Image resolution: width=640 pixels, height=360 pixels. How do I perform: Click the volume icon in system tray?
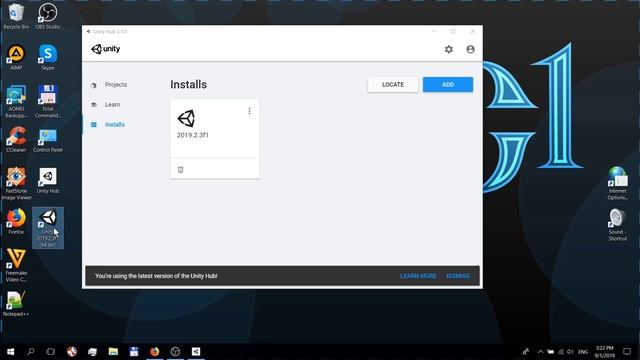tap(570, 351)
